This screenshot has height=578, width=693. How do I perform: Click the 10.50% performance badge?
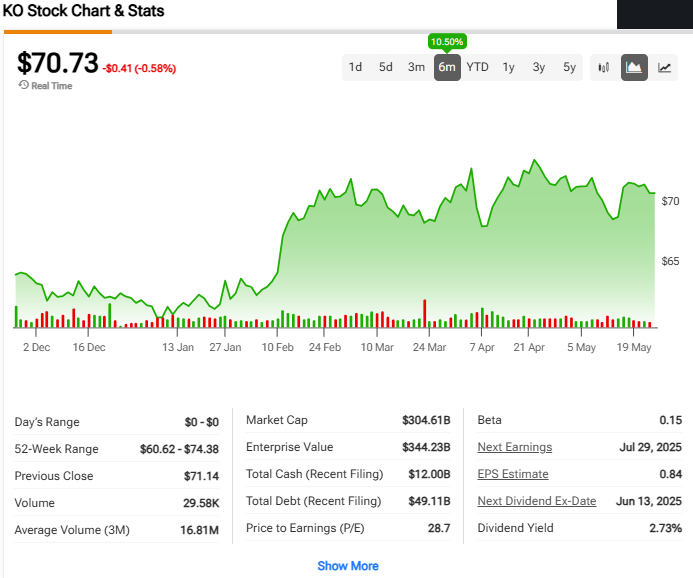[447, 42]
